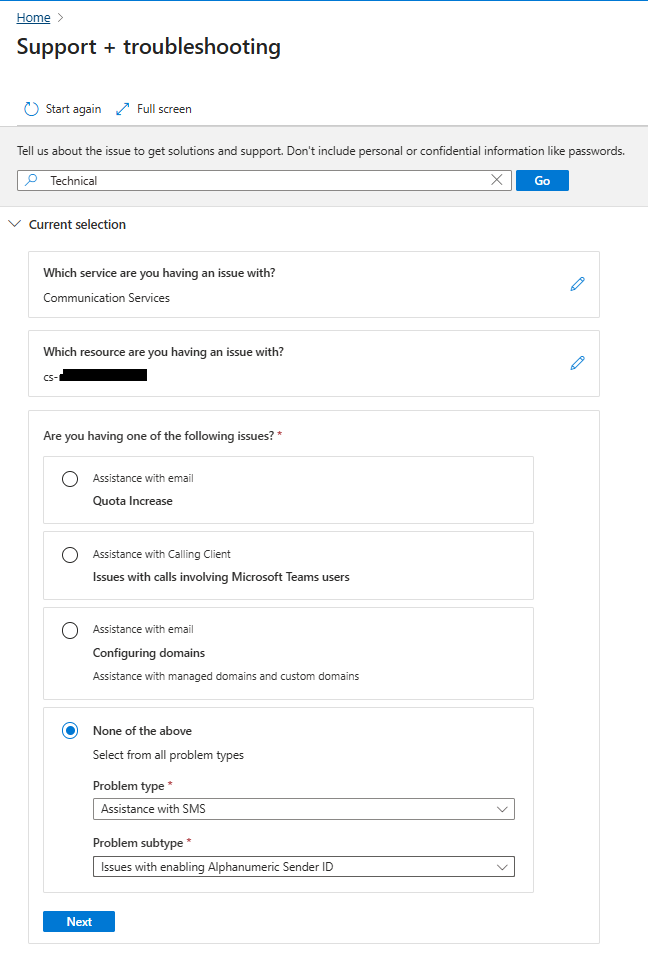This screenshot has height=963, width=648.
Task: Choose the Configuring domains radio option
Action: point(70,630)
